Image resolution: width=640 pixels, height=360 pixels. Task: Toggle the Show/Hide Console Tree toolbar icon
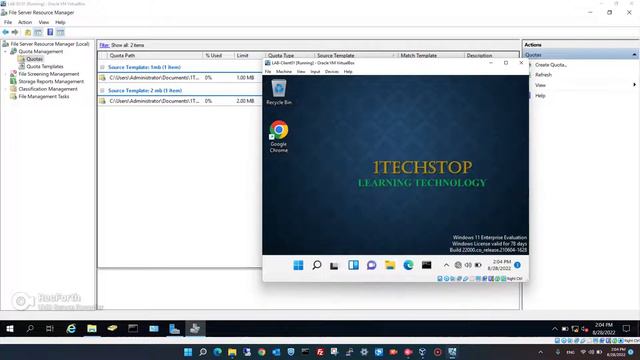[x=38, y=32]
